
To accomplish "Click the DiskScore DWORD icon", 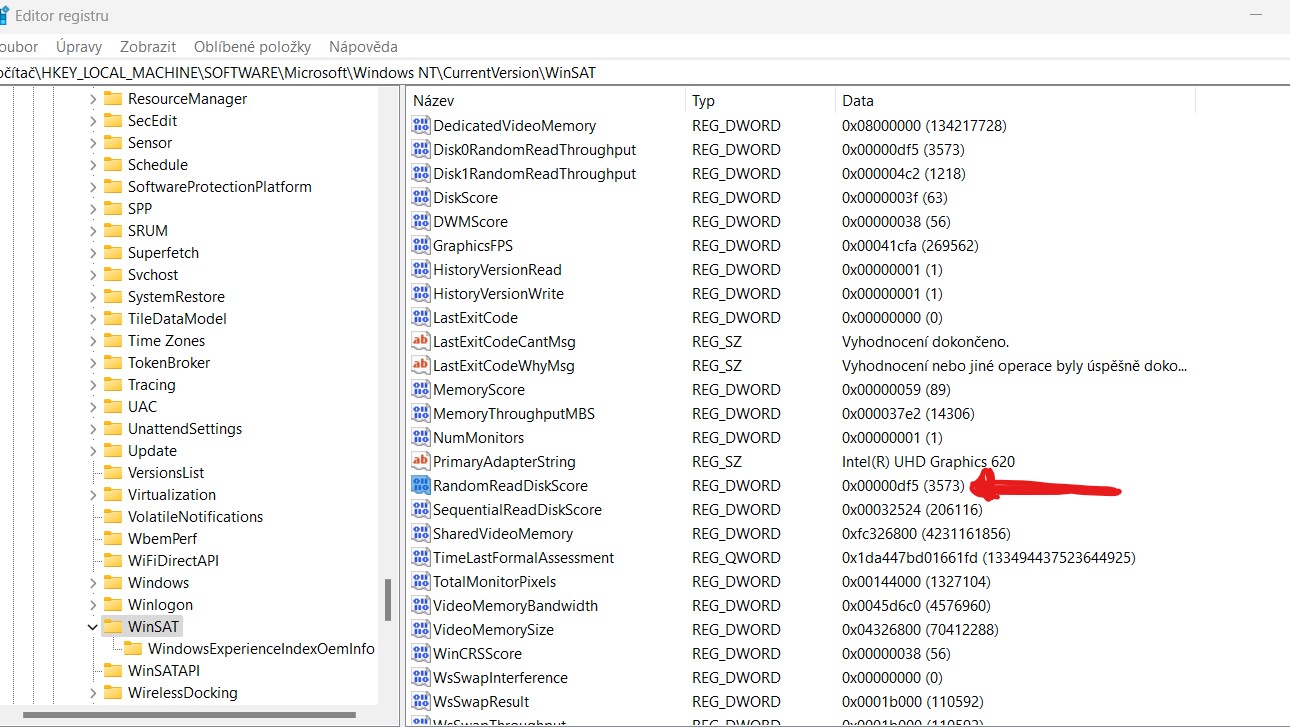I will pos(420,197).
